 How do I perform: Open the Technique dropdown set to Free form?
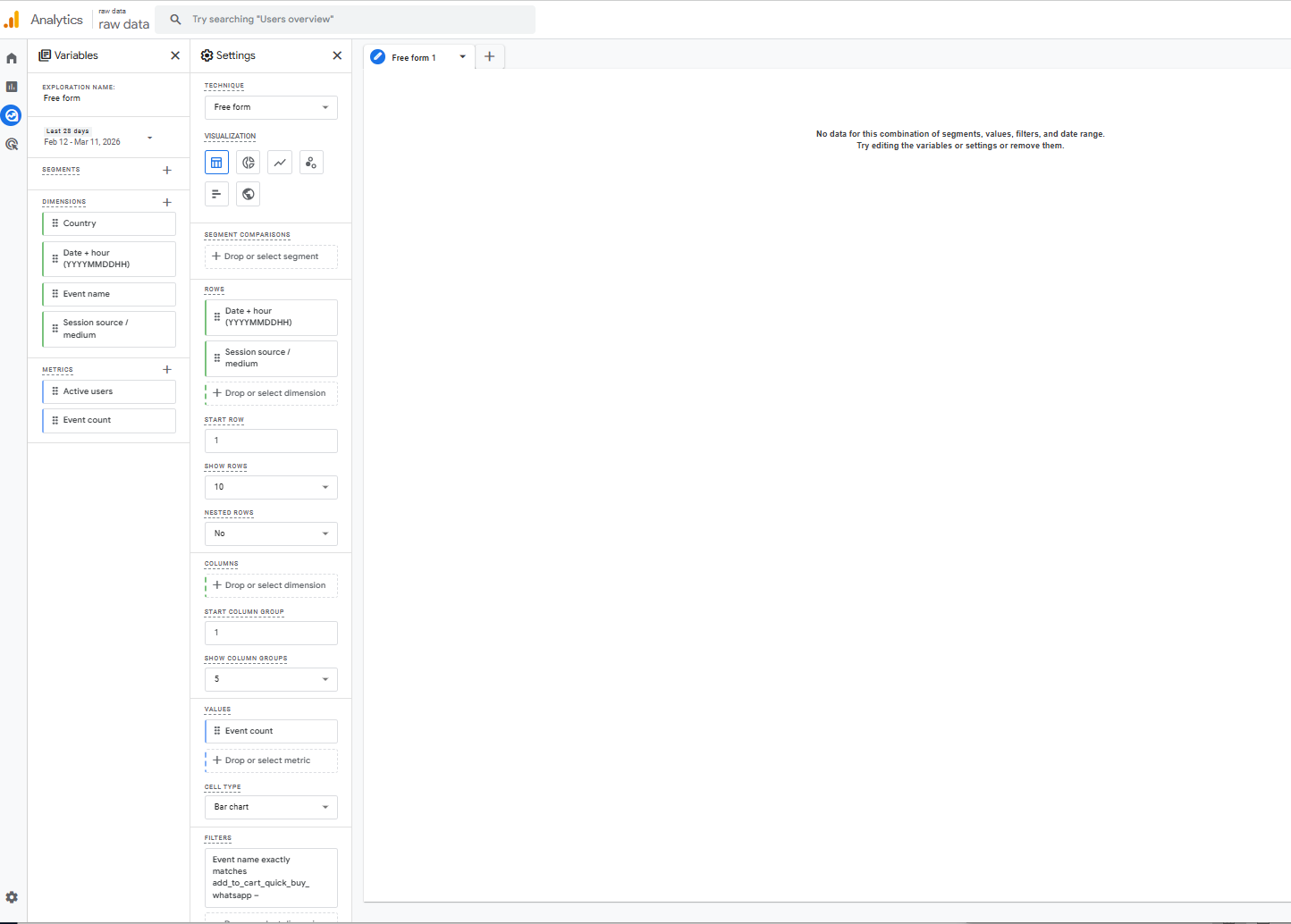271,107
